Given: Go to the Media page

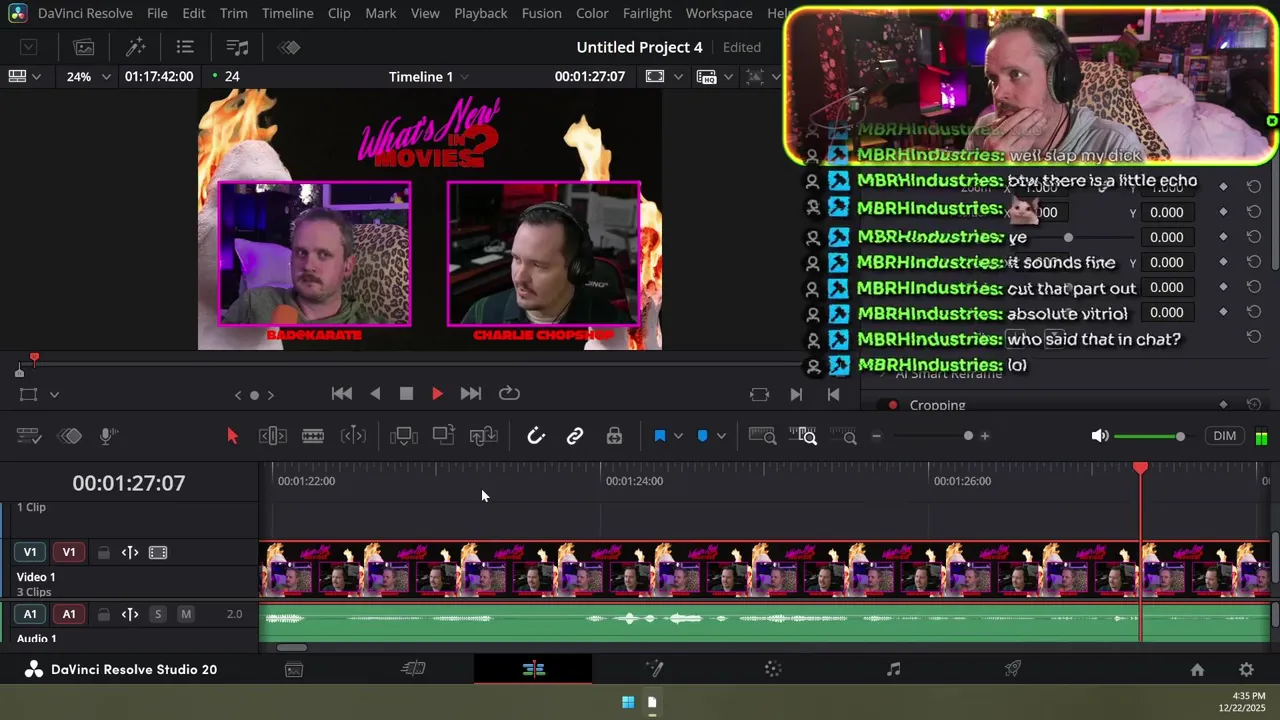Looking at the screenshot, I should tap(294, 670).
